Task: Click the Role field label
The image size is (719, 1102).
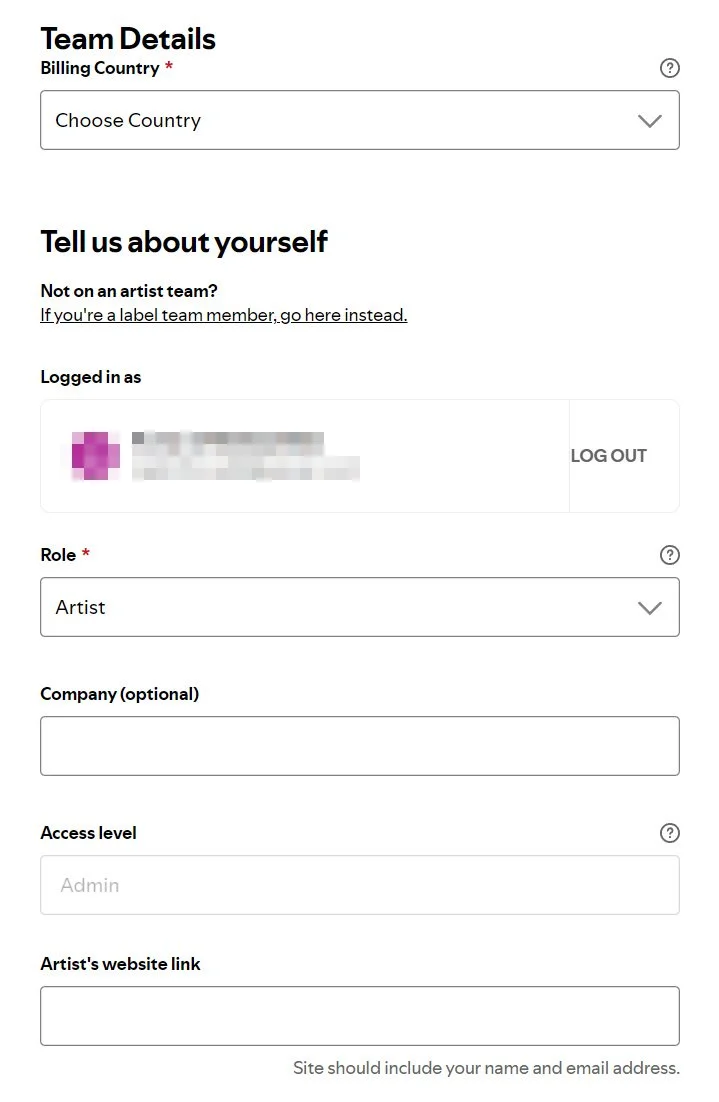Action: click(58, 555)
